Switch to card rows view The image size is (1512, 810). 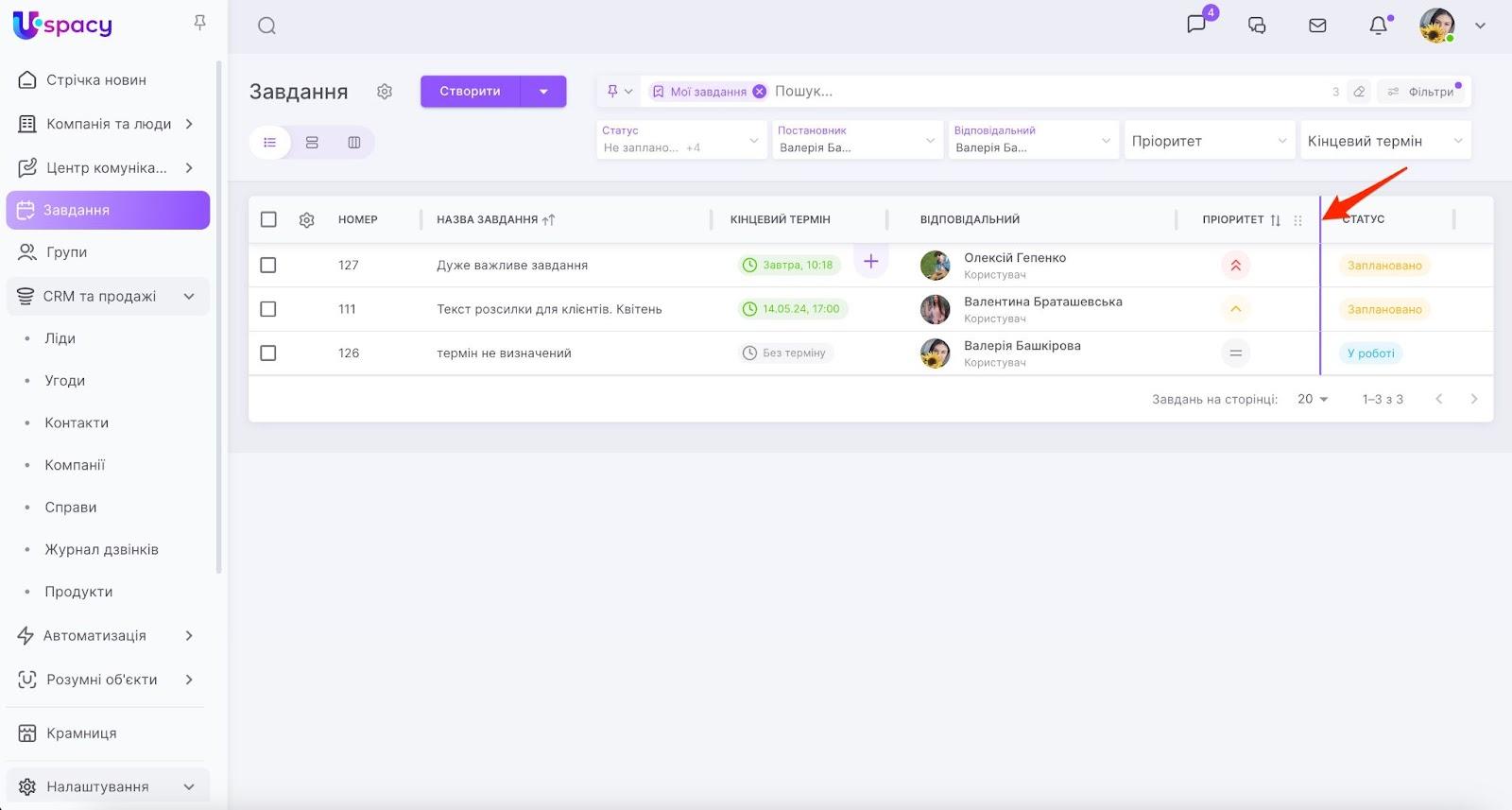[312, 143]
